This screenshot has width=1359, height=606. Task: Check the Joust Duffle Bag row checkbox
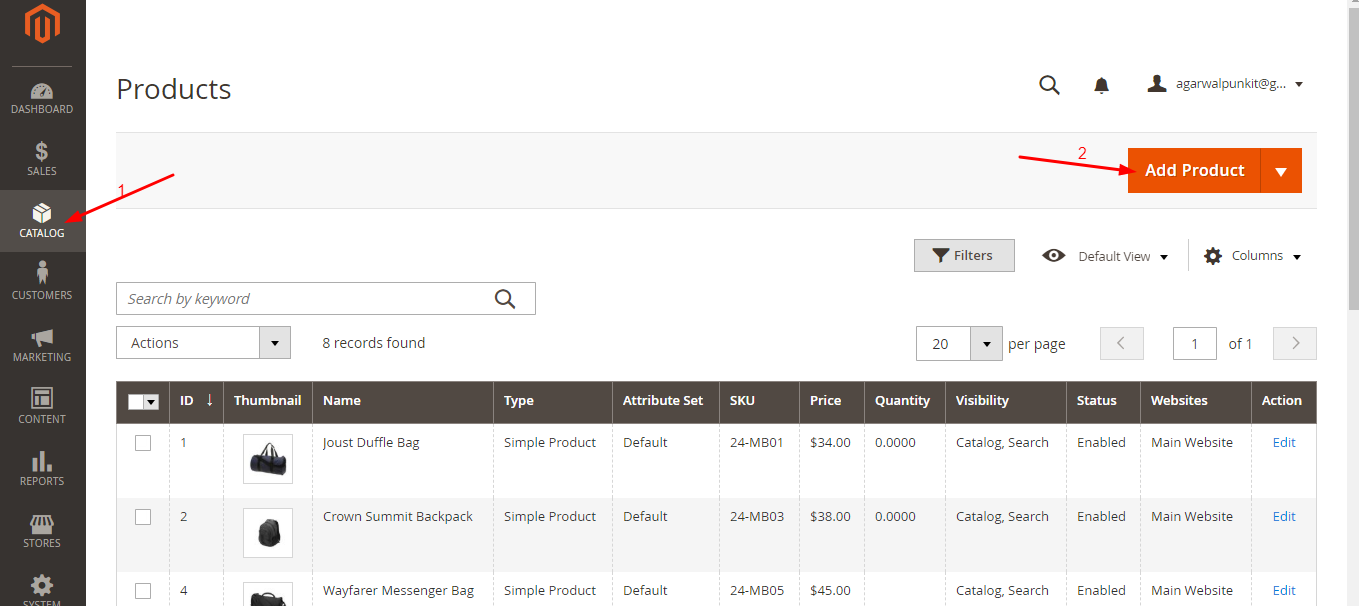(x=143, y=443)
